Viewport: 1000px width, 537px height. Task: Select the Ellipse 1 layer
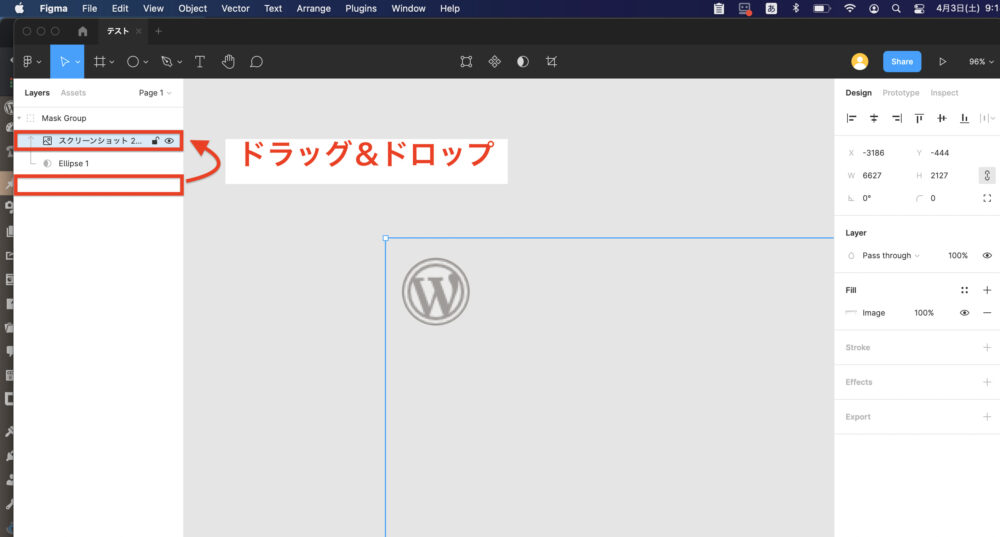[98, 164]
